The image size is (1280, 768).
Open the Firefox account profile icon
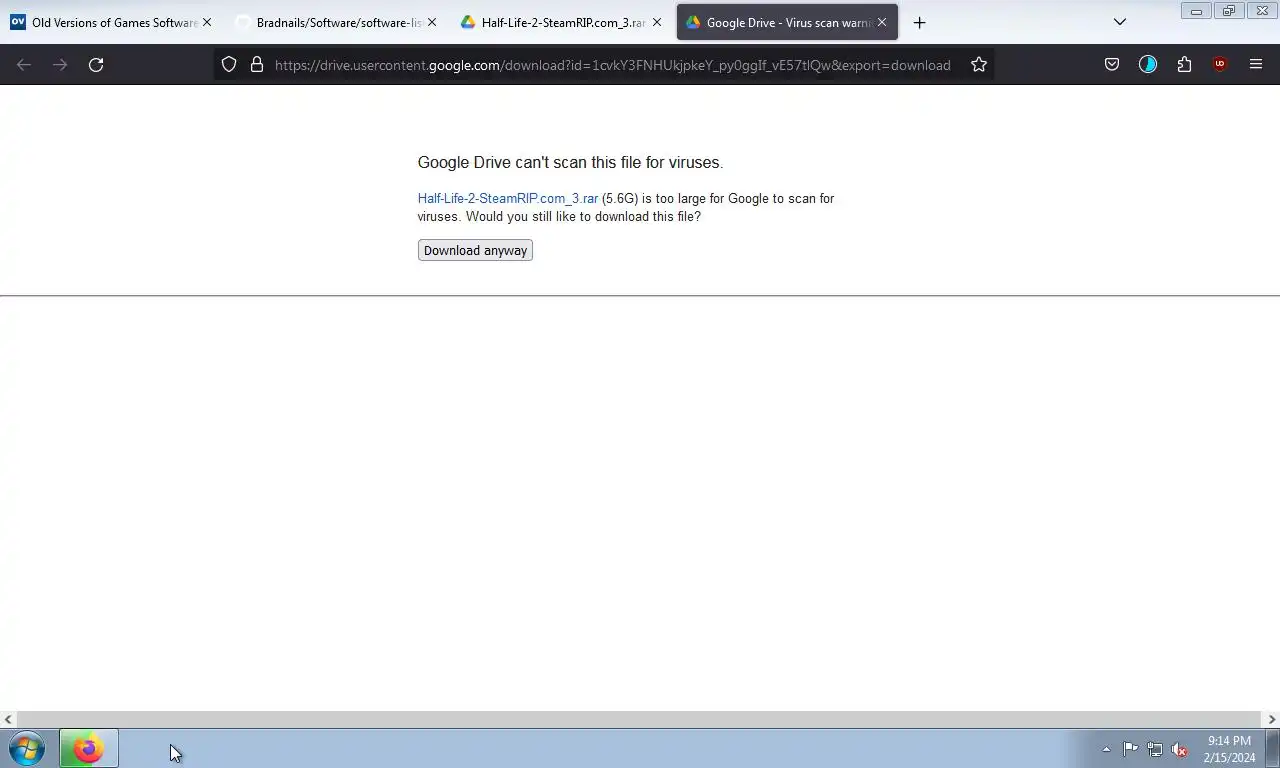pos(1148,64)
